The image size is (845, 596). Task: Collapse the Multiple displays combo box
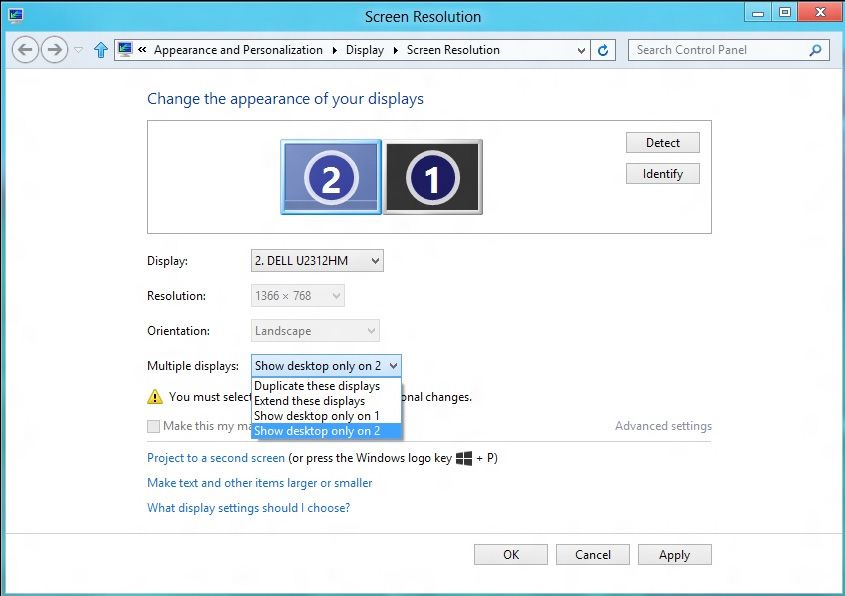(327, 366)
